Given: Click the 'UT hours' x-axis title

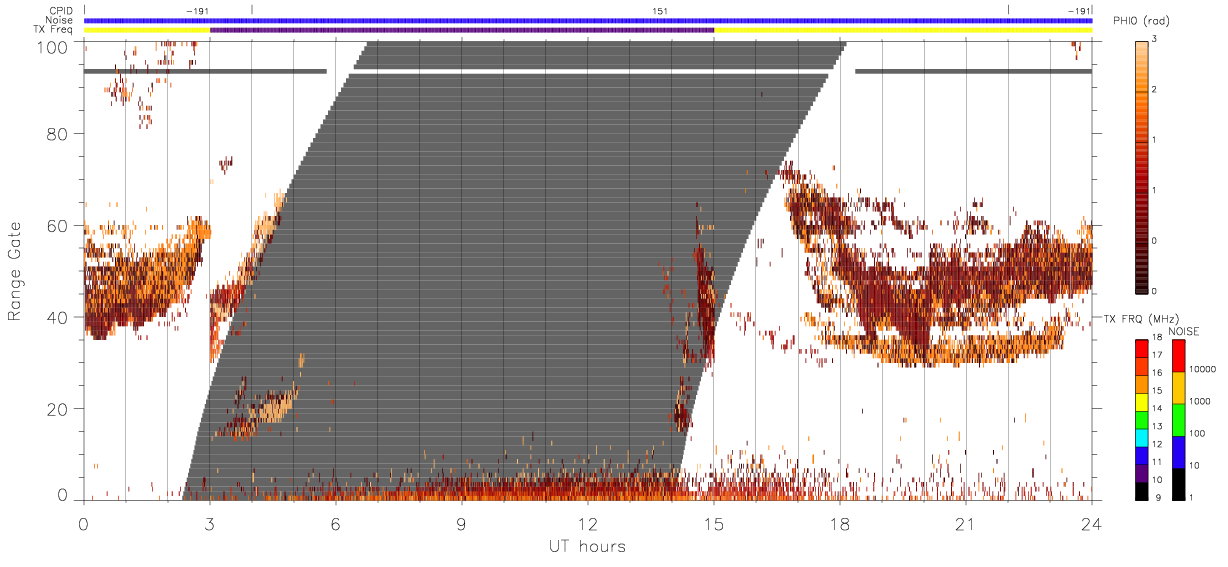Looking at the screenshot, I should pos(587,547).
